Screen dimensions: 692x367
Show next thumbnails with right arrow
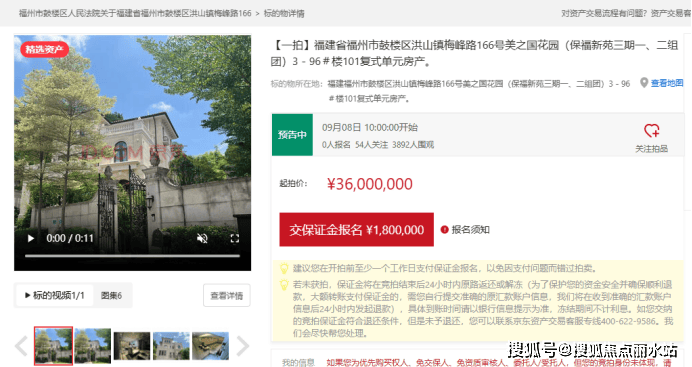click(x=243, y=346)
